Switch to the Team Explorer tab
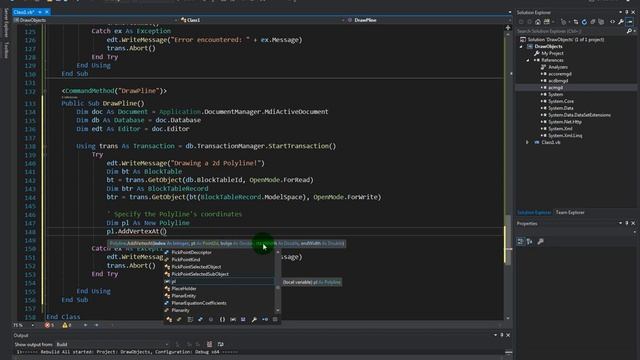This screenshot has height=360, width=640. point(570,213)
